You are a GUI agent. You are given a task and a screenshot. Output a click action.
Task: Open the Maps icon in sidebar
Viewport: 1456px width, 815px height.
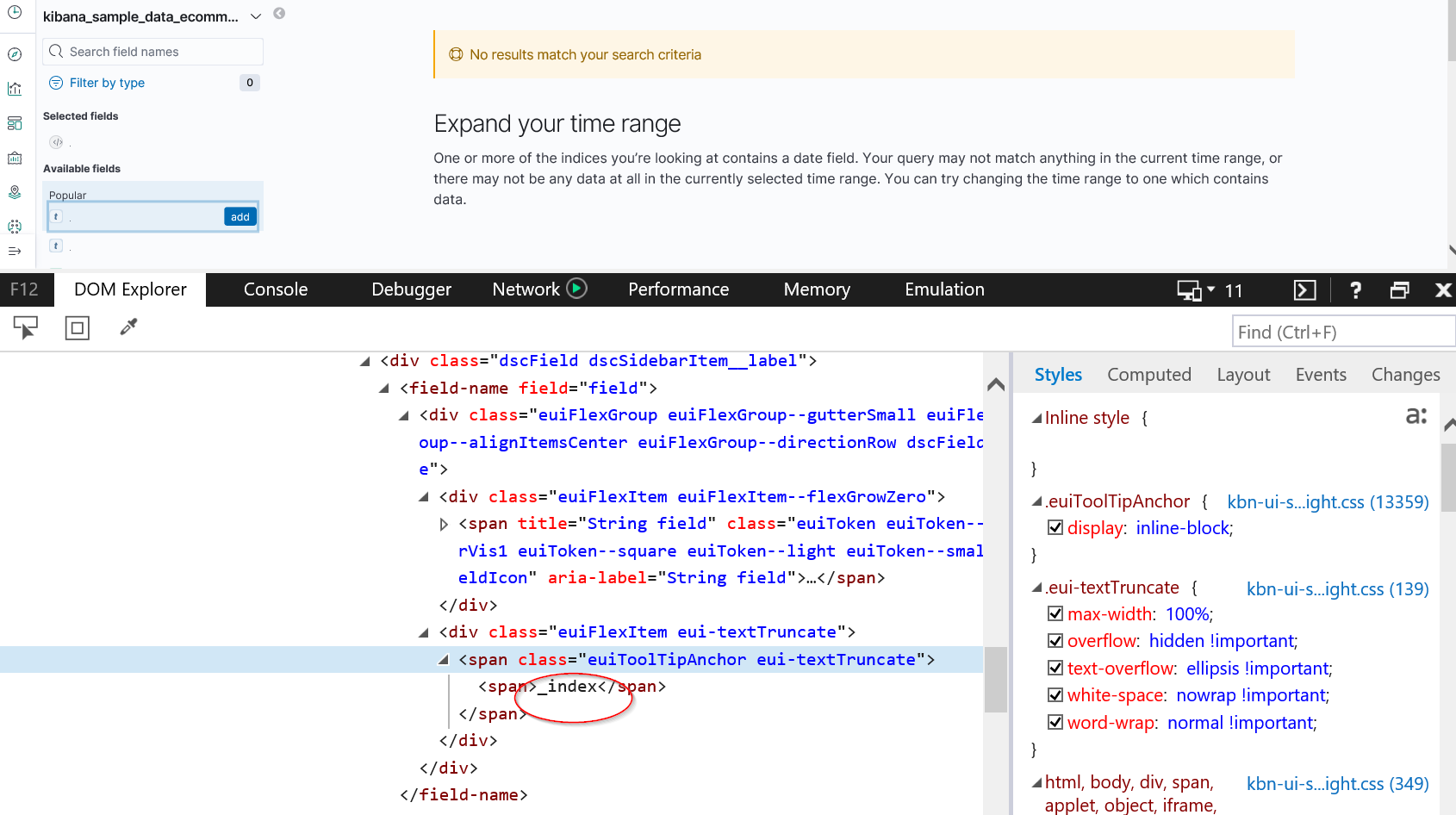pos(14,192)
